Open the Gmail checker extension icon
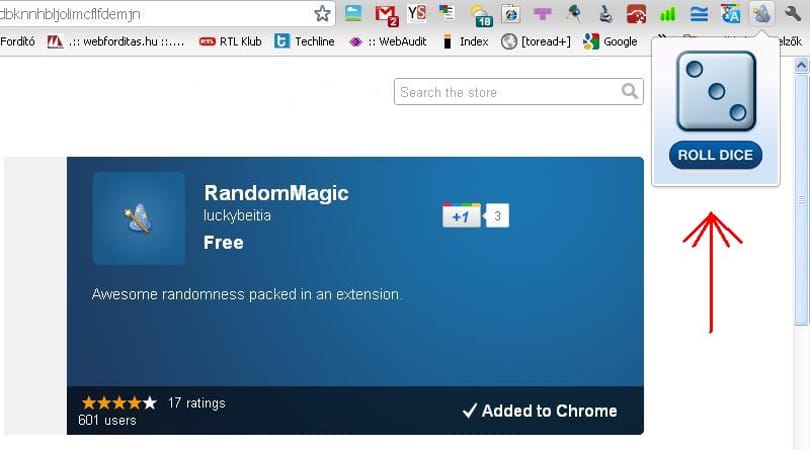The width and height of the screenshot is (810, 450). [x=386, y=15]
